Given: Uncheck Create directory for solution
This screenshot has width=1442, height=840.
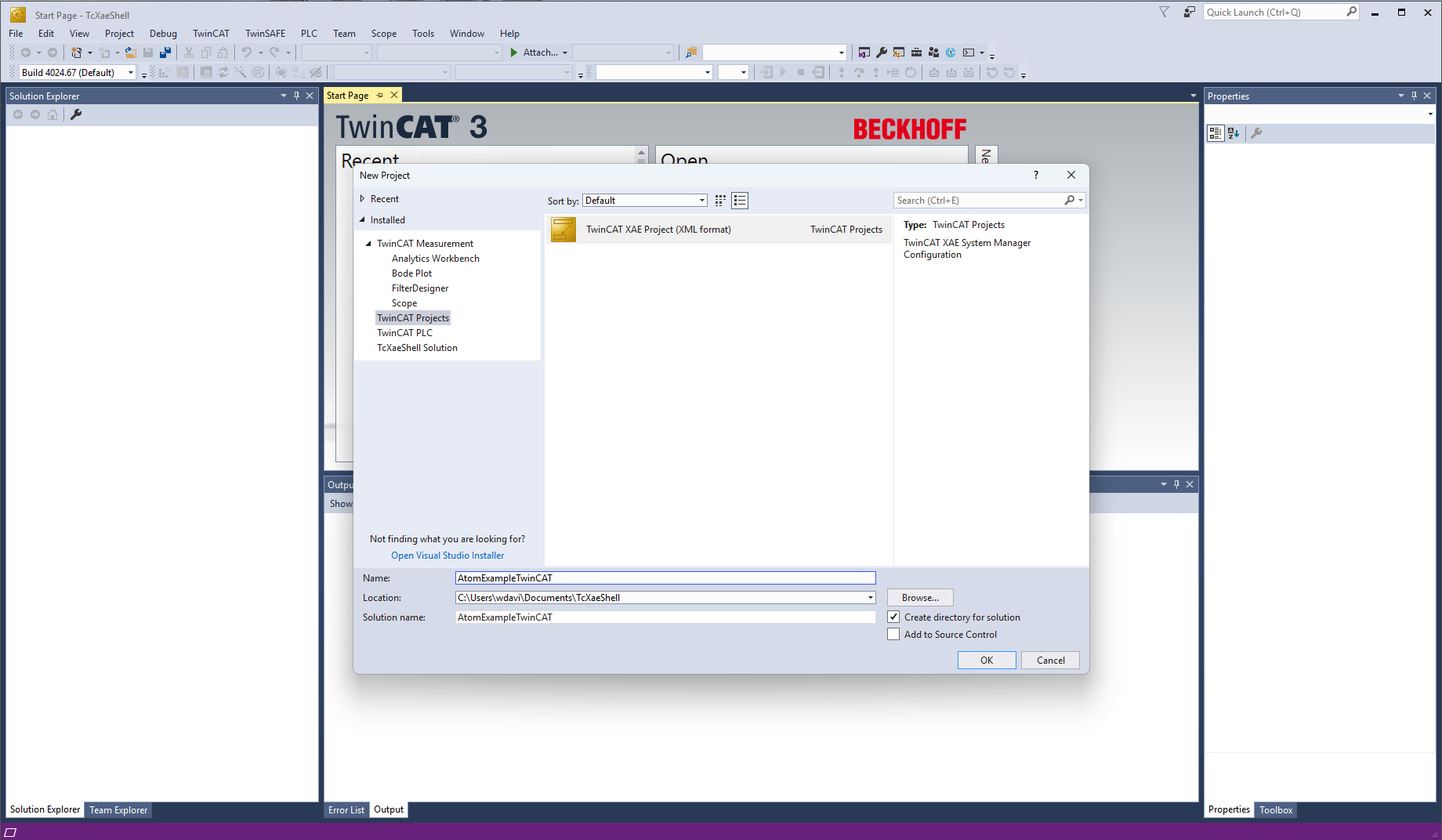Looking at the screenshot, I should point(893,617).
